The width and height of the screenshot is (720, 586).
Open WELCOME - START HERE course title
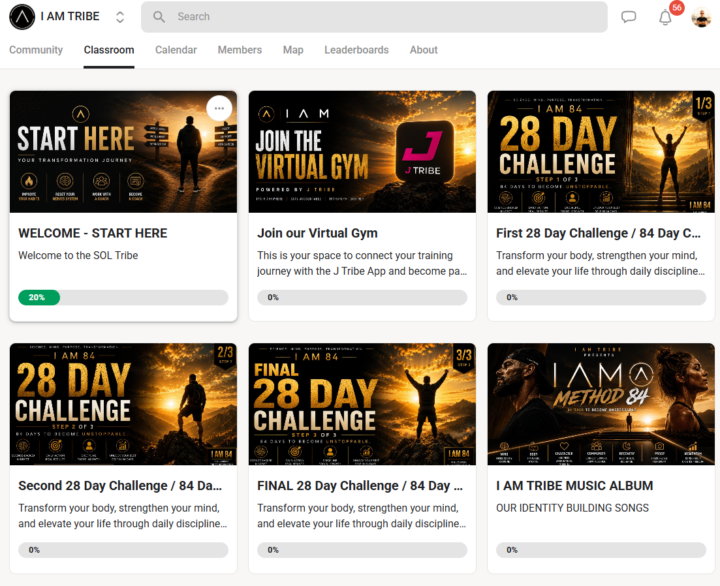click(93, 233)
